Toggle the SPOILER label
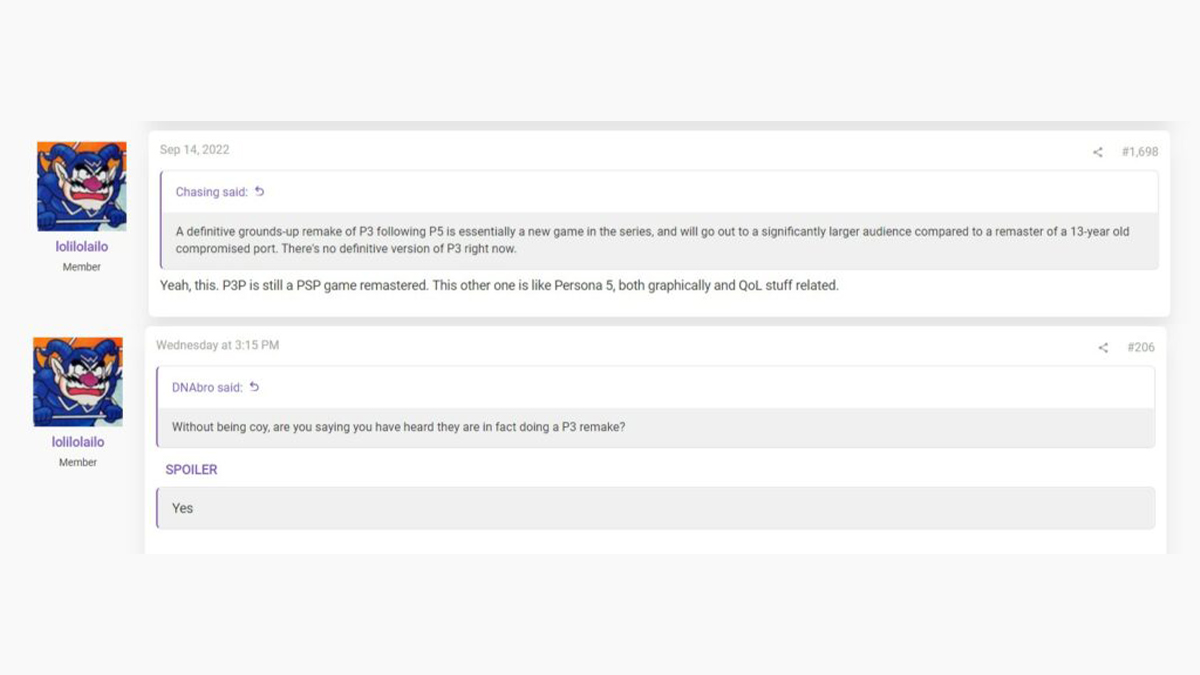The height and width of the screenshot is (675, 1200). [x=191, y=469]
